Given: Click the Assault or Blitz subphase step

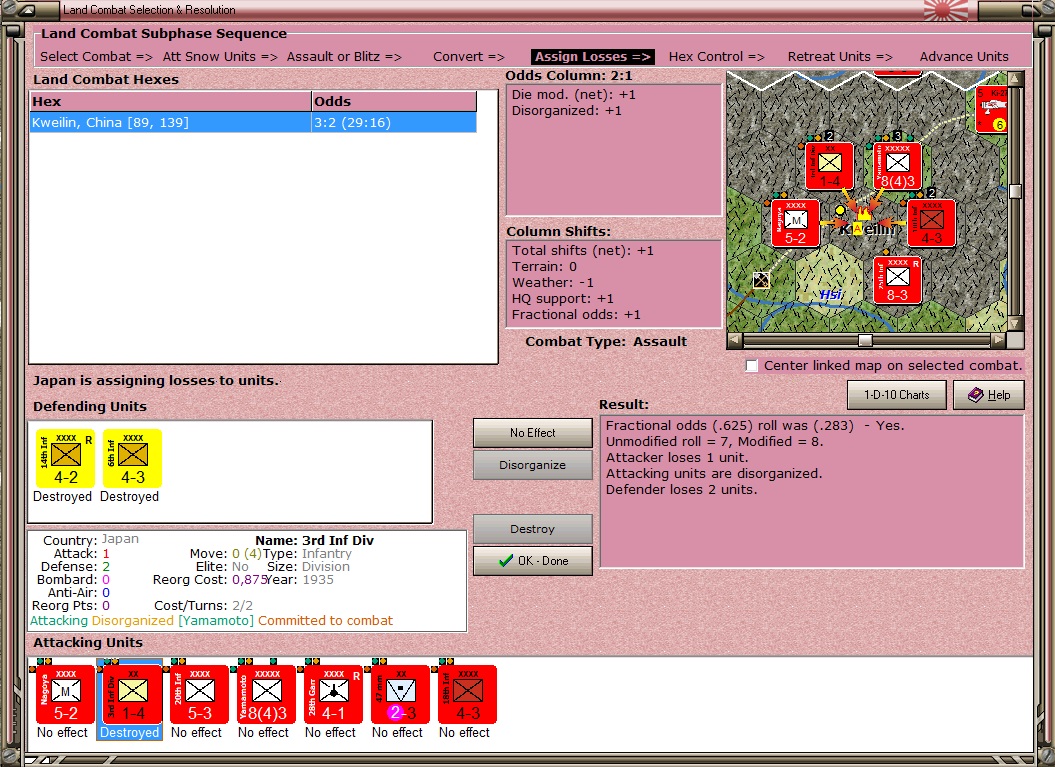Looking at the screenshot, I should pyautogui.click(x=344, y=57).
